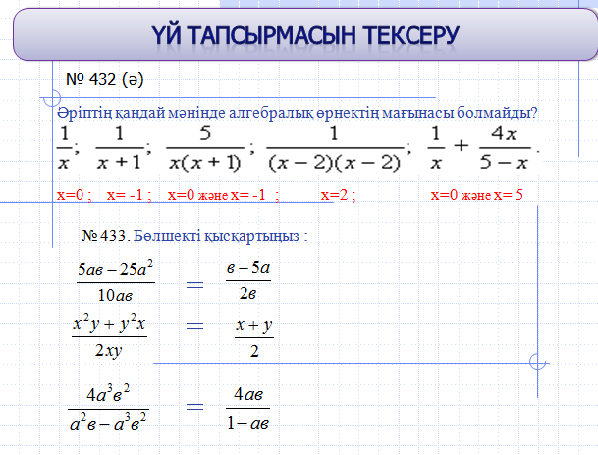Click the circle decoration near the top-left line
Viewport: 598px width, 455px height.
52,98
